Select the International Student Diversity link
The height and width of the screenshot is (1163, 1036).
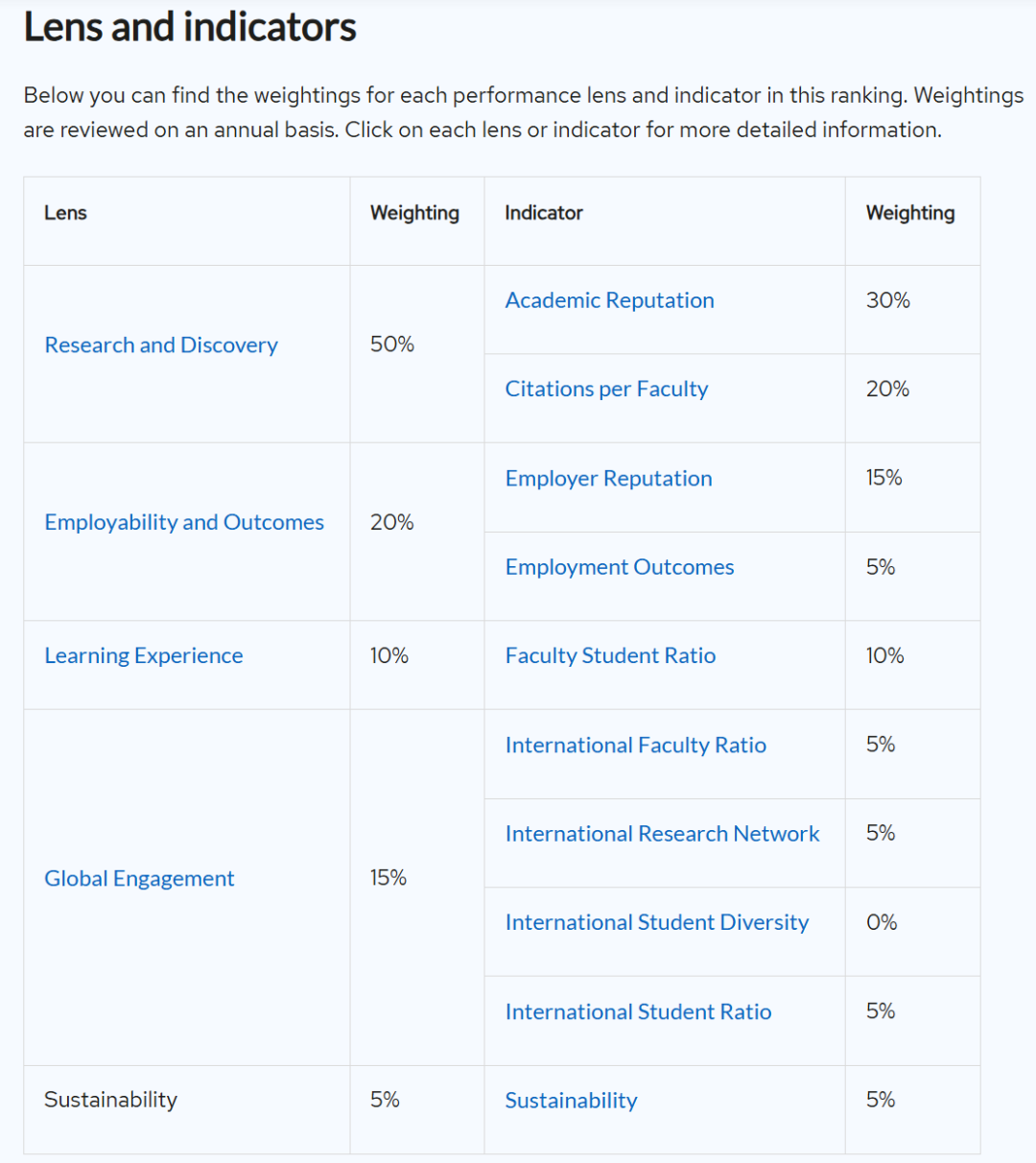point(657,923)
